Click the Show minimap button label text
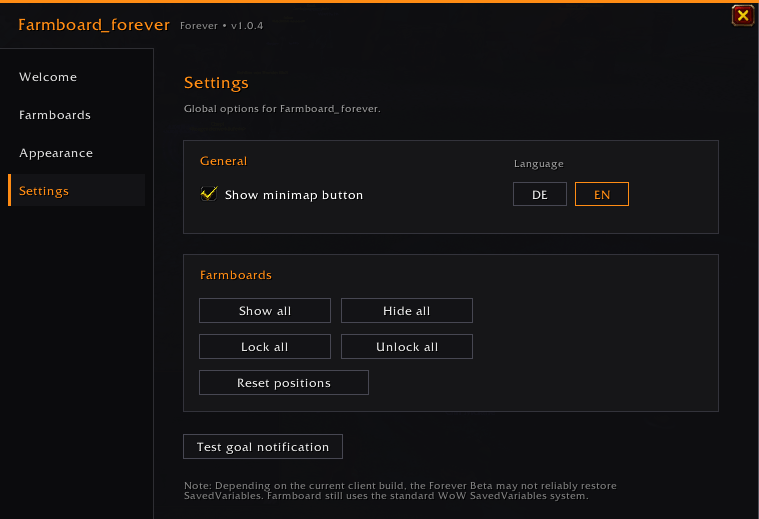Screen dimensions: 759x519 (294, 195)
